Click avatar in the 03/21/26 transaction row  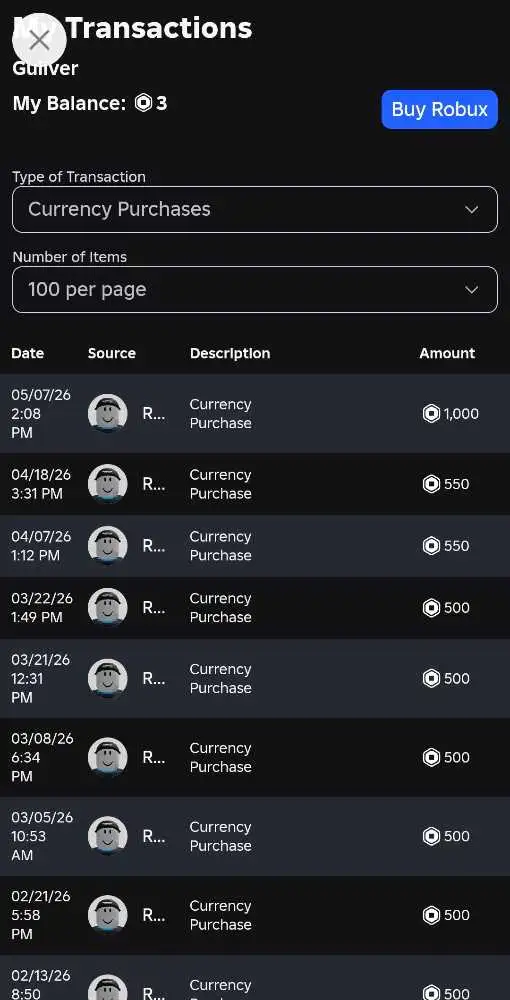107,679
